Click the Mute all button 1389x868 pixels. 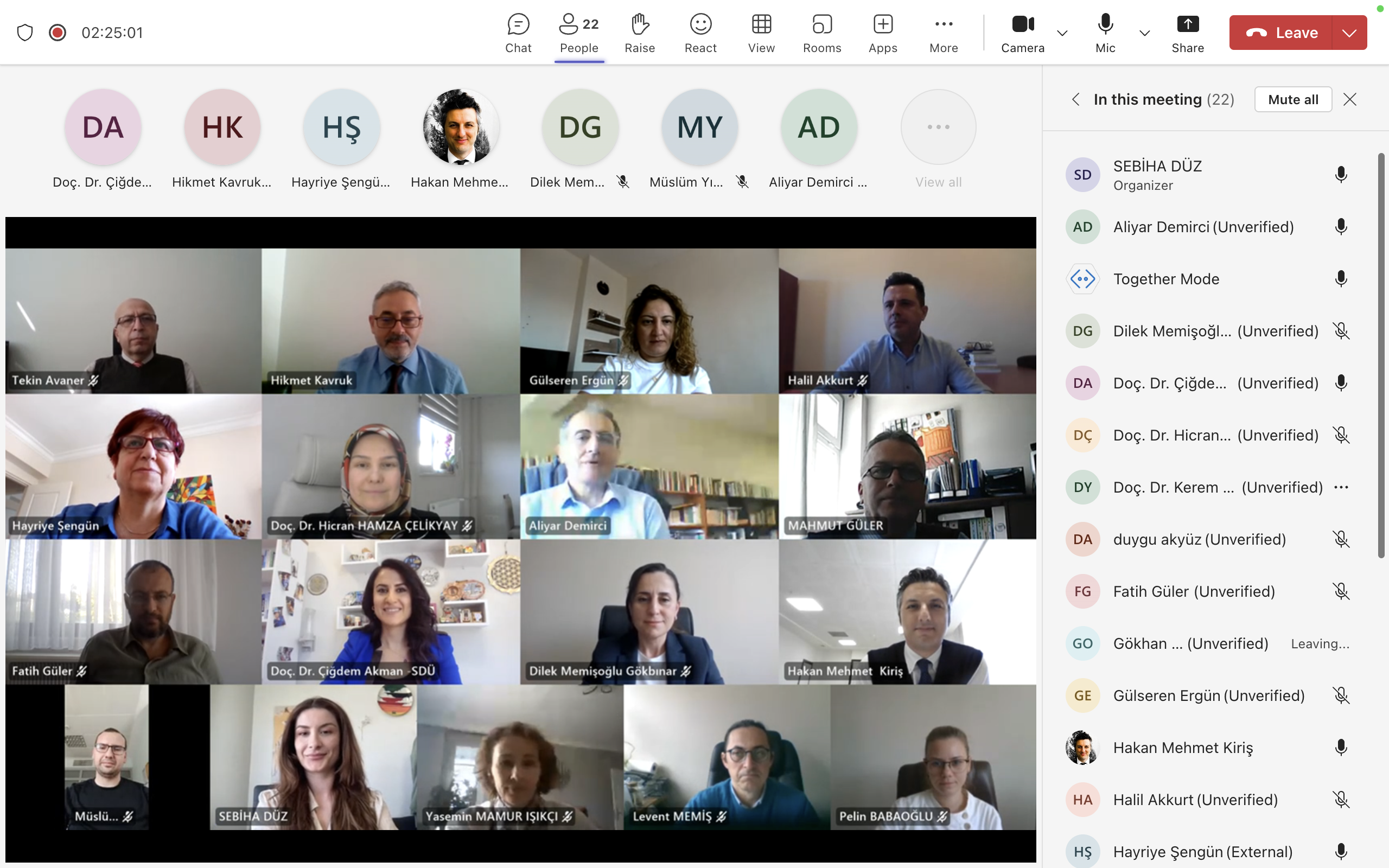[x=1292, y=99]
